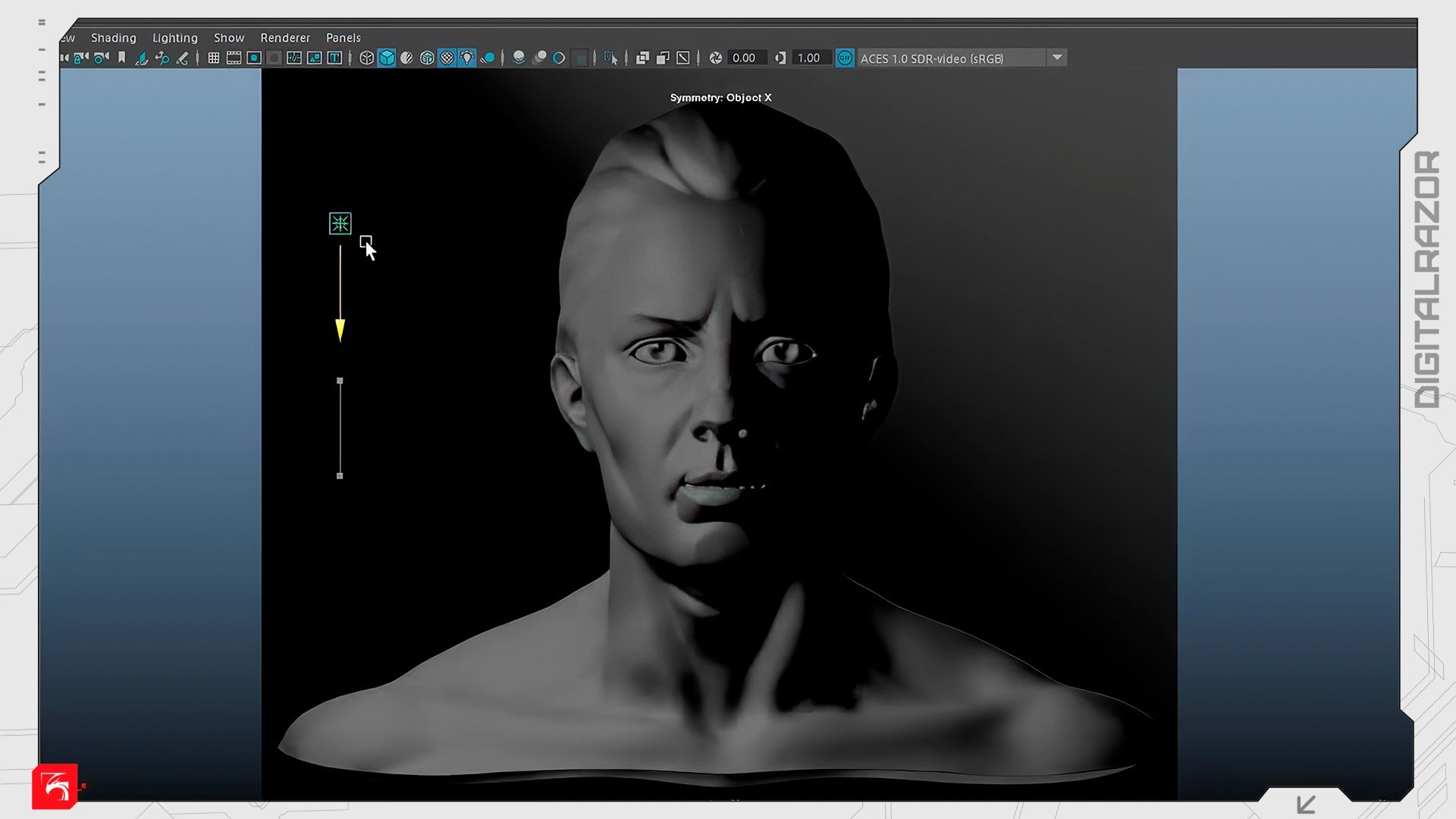Open the ACES view transform dropdown arrow
This screenshot has height=819, width=1456.
(x=1057, y=58)
